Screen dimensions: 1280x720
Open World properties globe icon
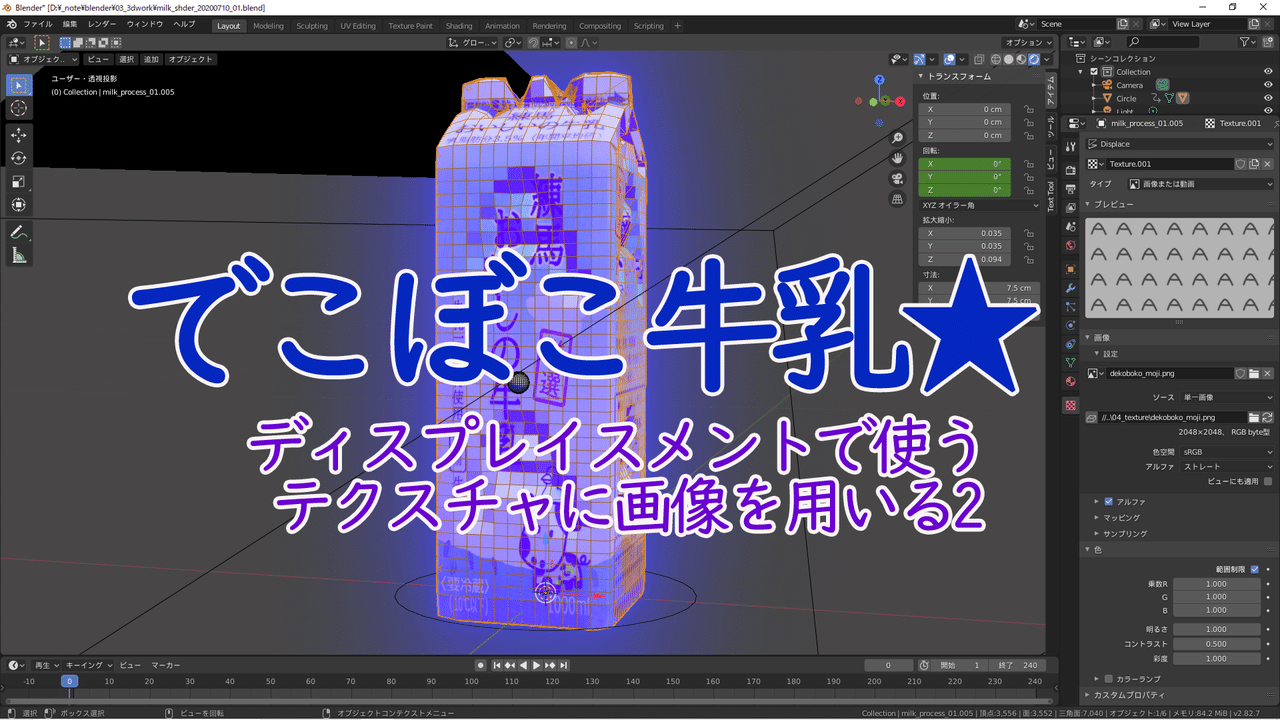pyautogui.click(x=1071, y=245)
